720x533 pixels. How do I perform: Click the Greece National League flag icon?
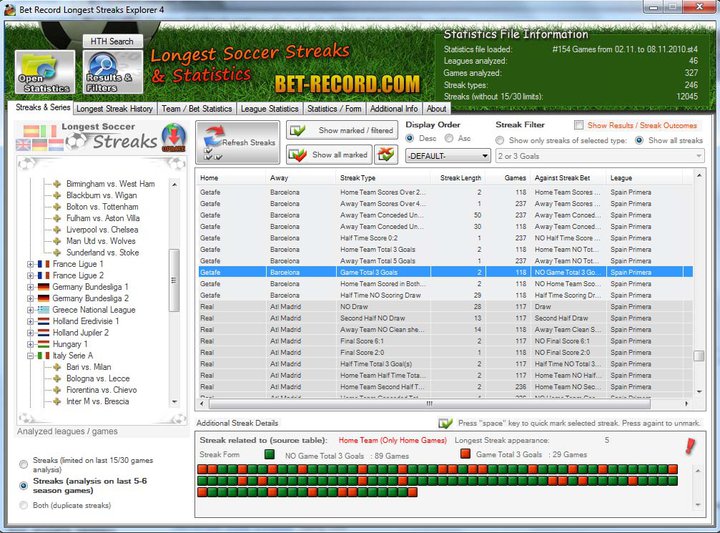(44, 310)
